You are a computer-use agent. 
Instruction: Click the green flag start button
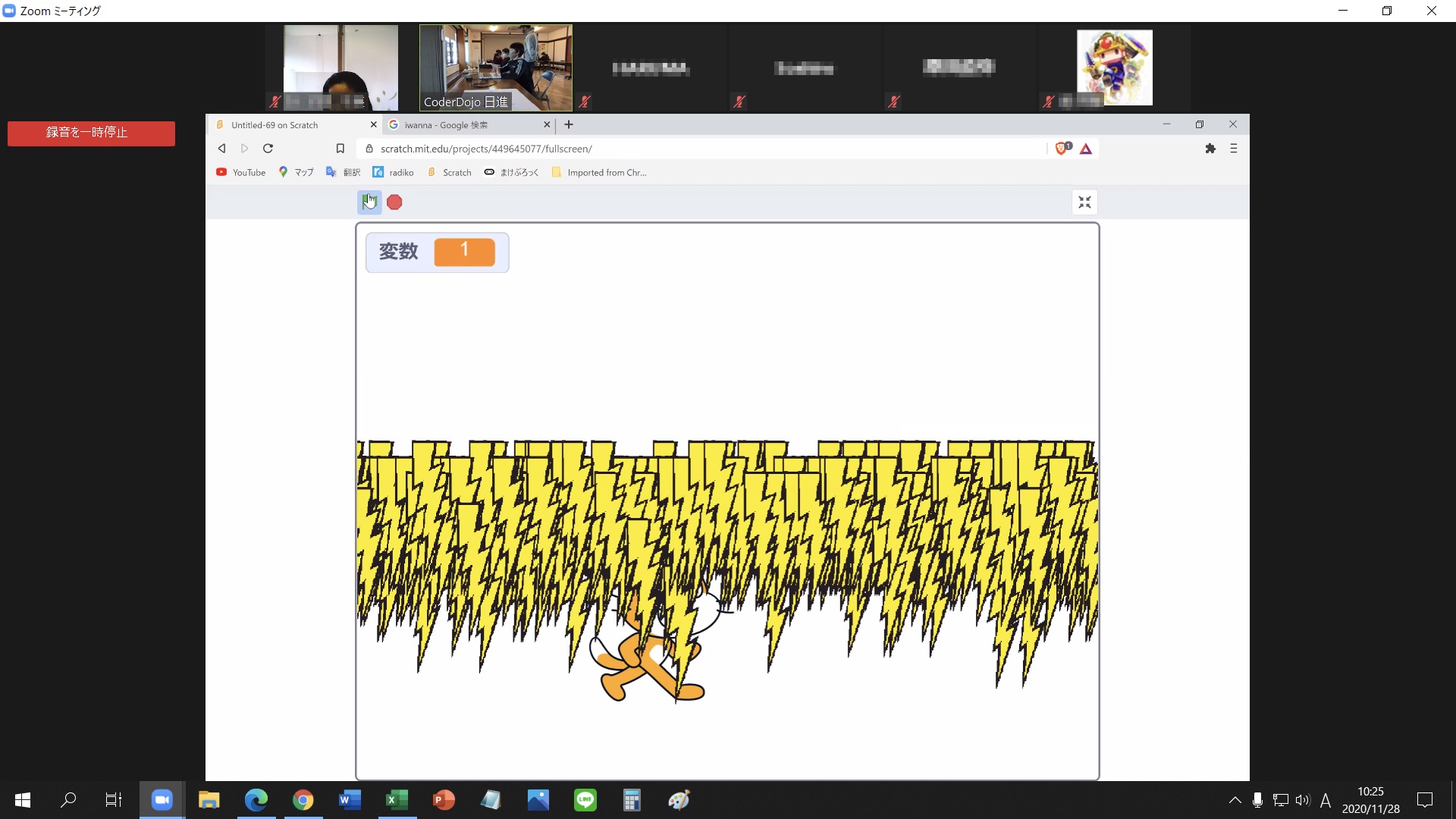click(370, 201)
